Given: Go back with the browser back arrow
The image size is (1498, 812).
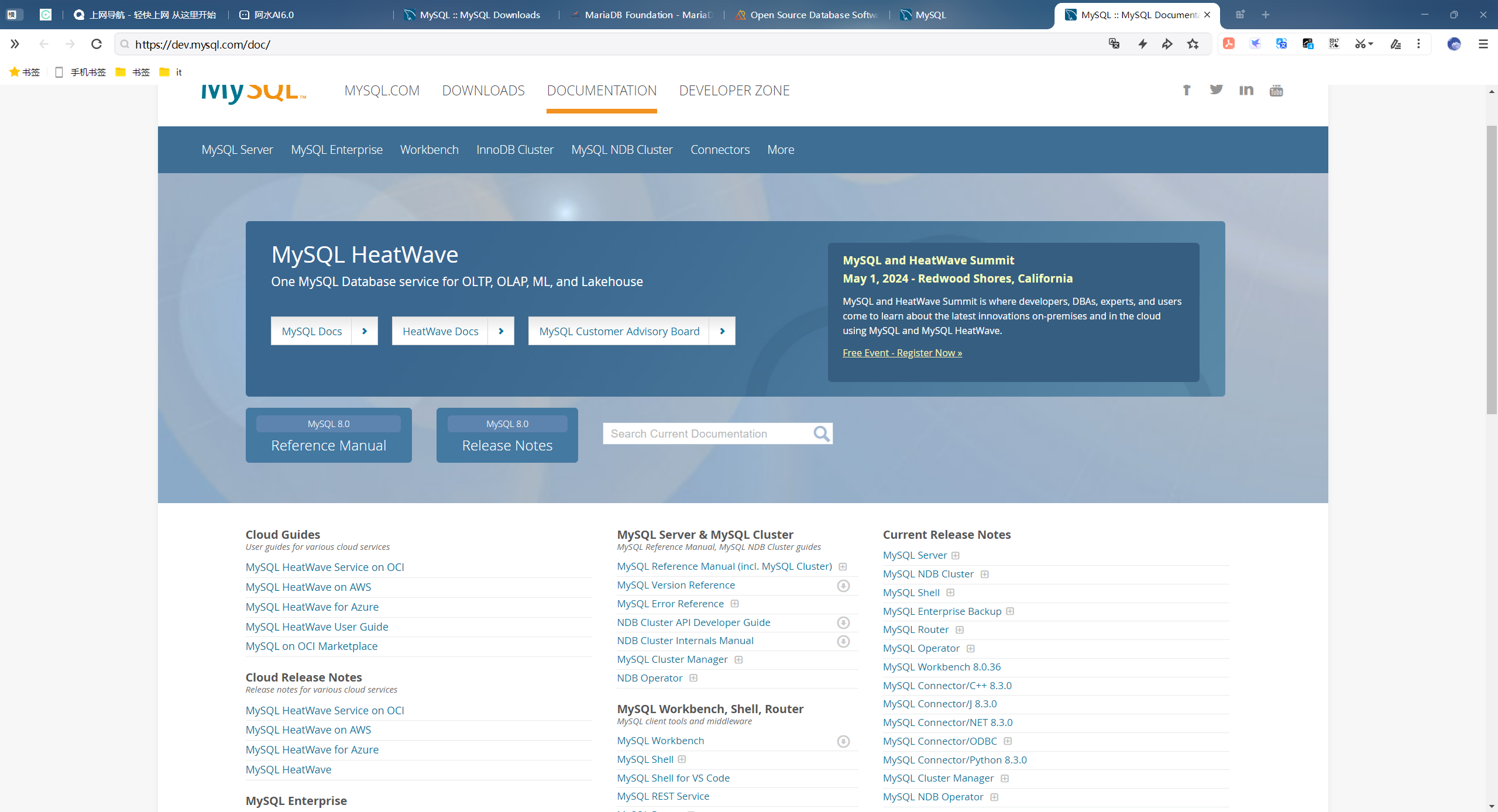Looking at the screenshot, I should pyautogui.click(x=44, y=44).
